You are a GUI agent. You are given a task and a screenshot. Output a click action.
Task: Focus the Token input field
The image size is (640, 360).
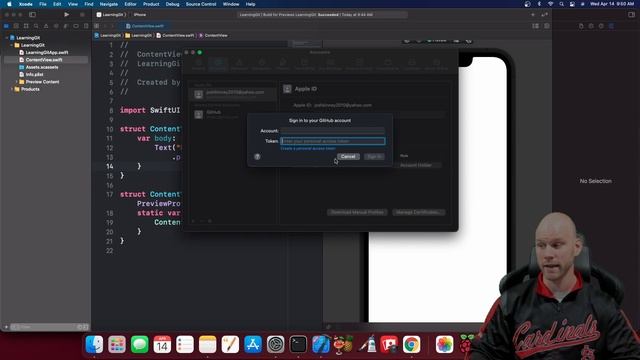click(x=333, y=141)
